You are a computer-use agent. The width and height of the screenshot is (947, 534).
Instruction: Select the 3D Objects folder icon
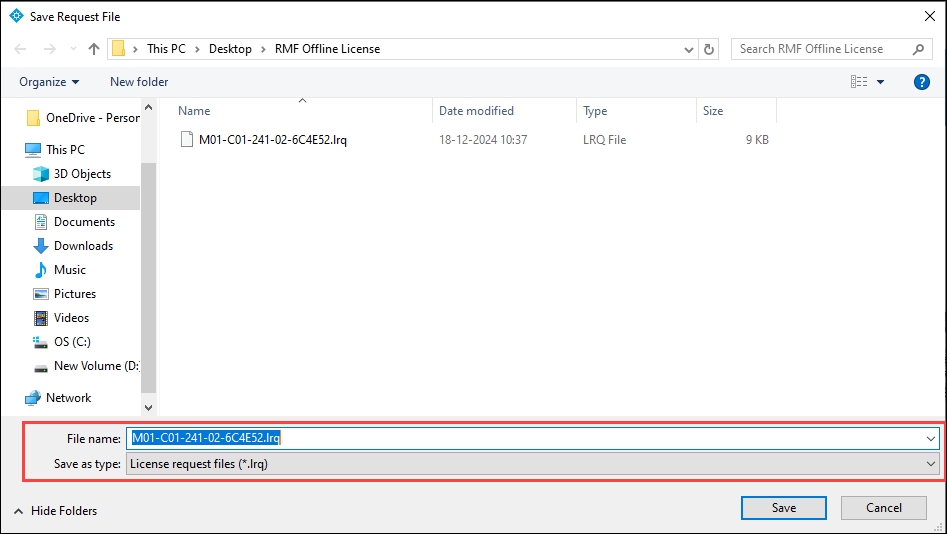tap(41, 174)
